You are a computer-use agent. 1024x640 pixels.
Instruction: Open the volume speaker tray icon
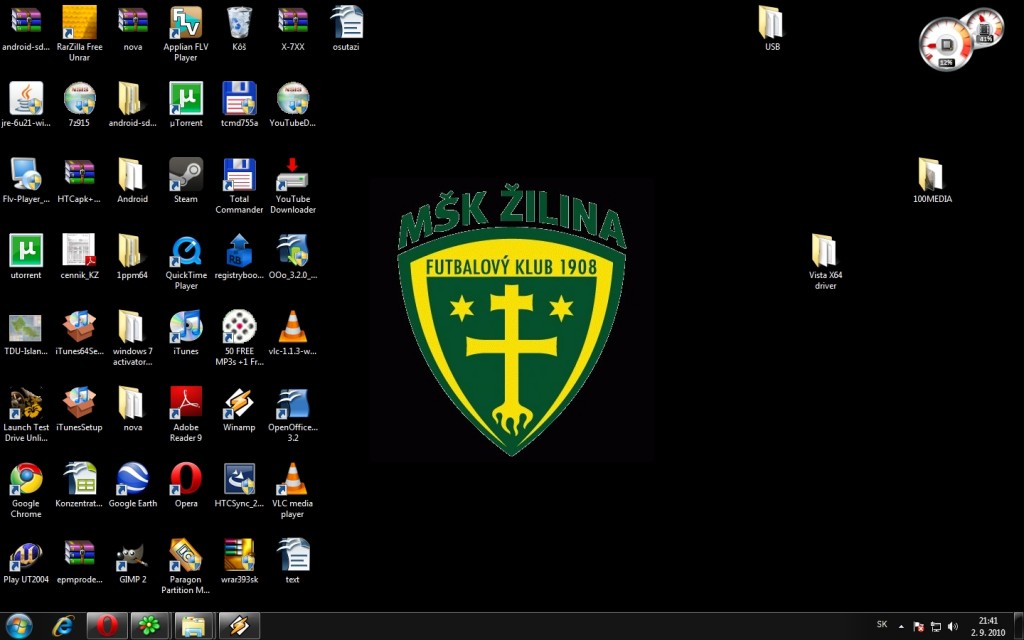point(953,626)
